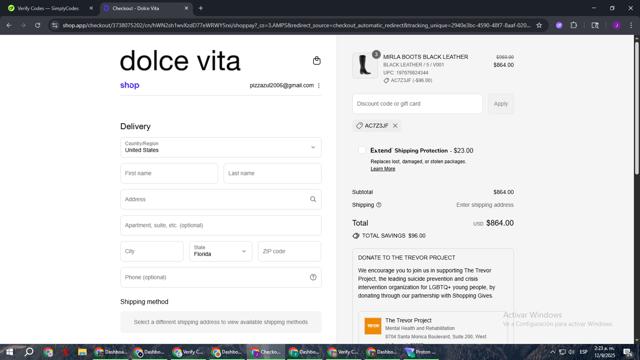Select the Checkout Dolce Vita tab

pos(145,8)
